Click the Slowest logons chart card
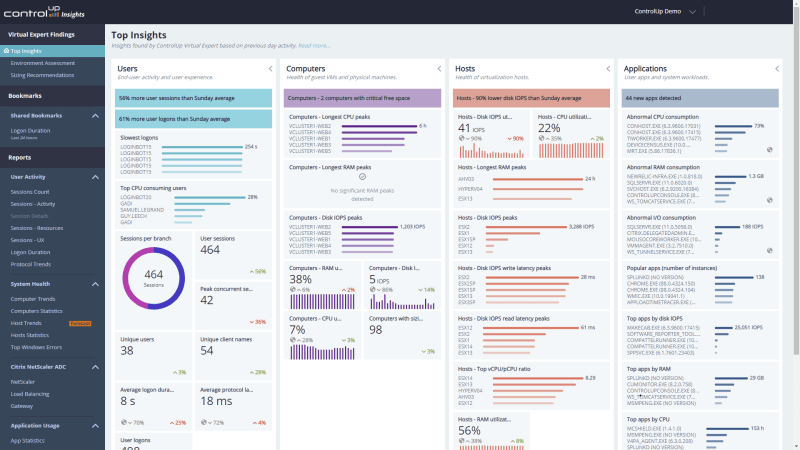800x450 pixels. 193,155
